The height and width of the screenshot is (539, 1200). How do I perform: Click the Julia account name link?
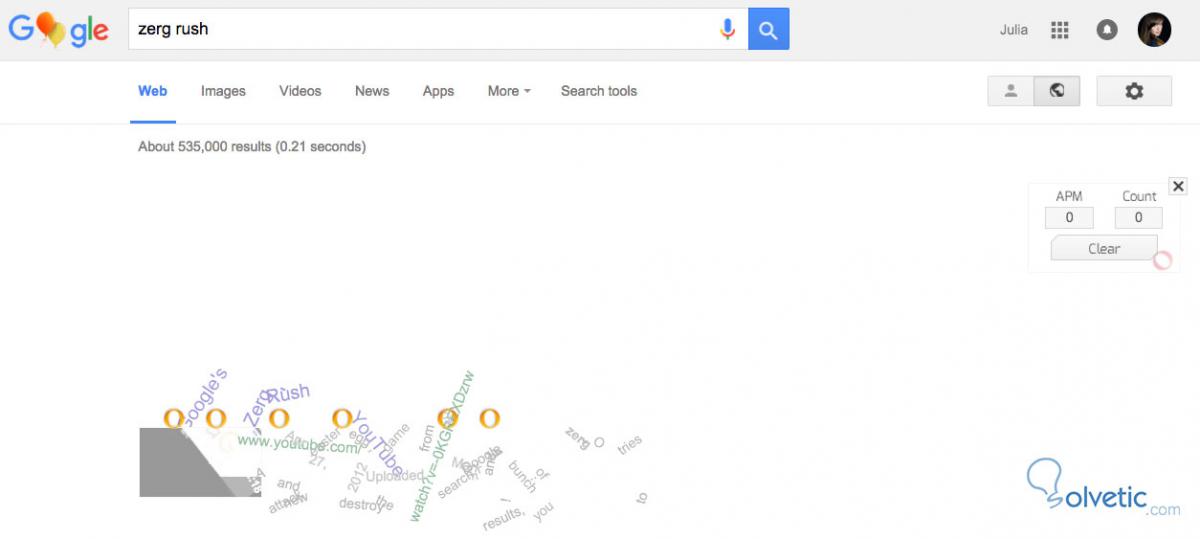tap(1013, 30)
